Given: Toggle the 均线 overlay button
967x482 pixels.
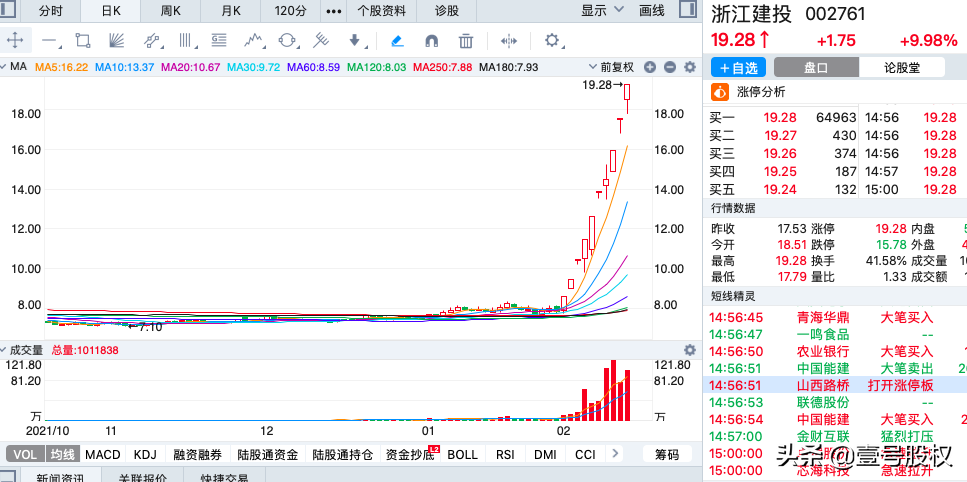Looking at the screenshot, I should (63, 455).
